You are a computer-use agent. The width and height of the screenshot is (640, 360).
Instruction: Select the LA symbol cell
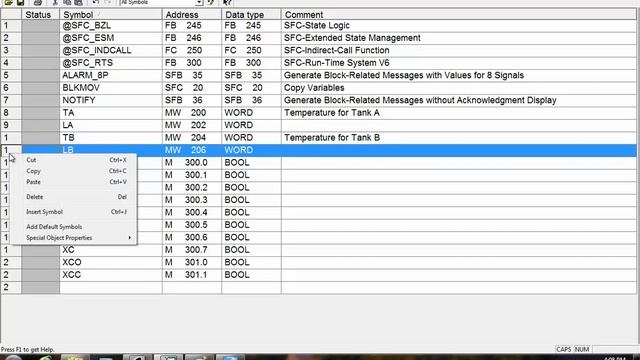[x=111, y=125]
